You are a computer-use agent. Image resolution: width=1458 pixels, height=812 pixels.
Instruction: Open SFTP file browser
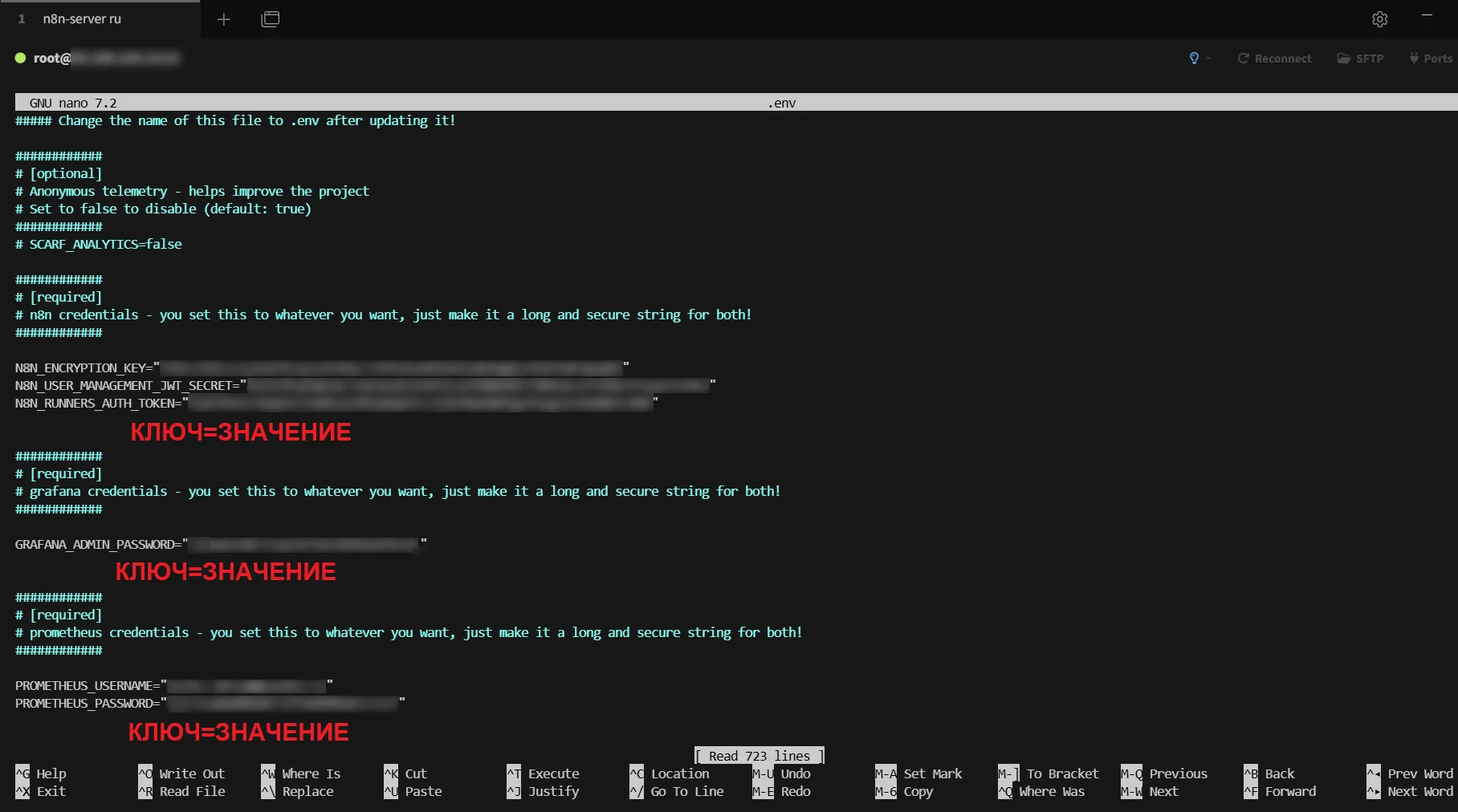pyautogui.click(x=1360, y=59)
